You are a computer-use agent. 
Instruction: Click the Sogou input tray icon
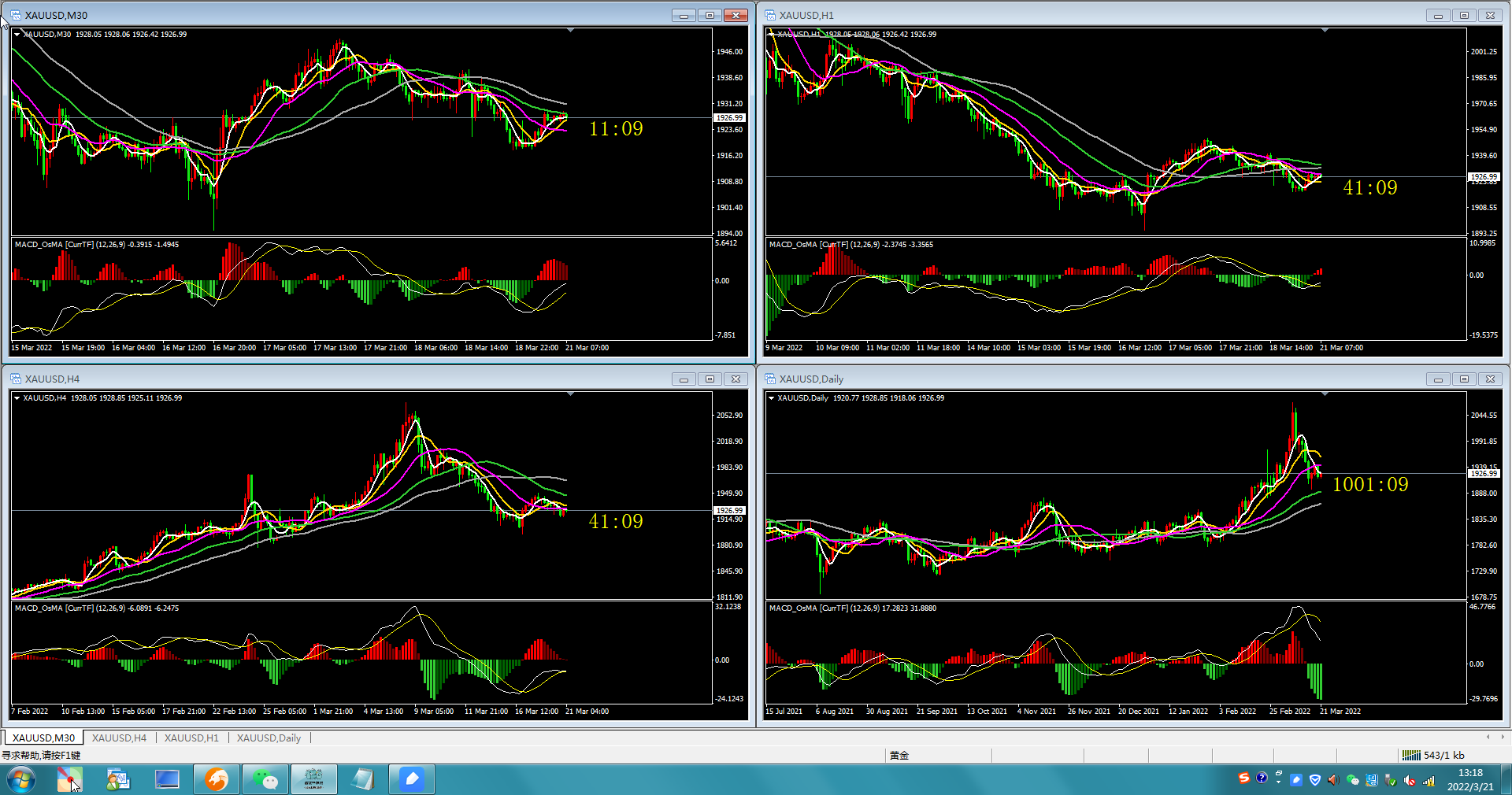point(1244,778)
